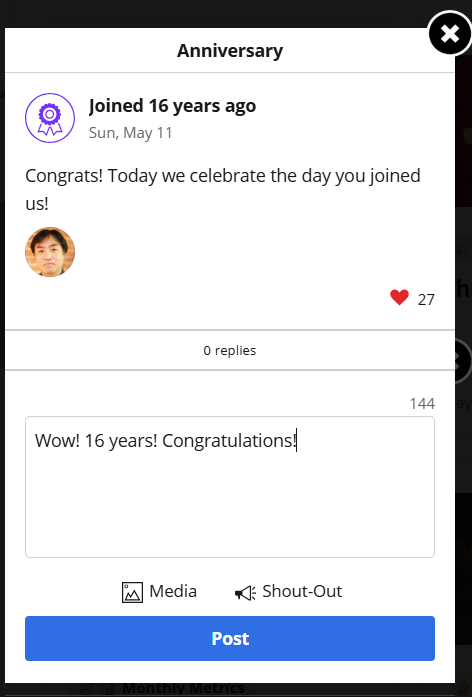This screenshot has height=697, width=472.
Task: Click the Media picture icon
Action: (132, 592)
